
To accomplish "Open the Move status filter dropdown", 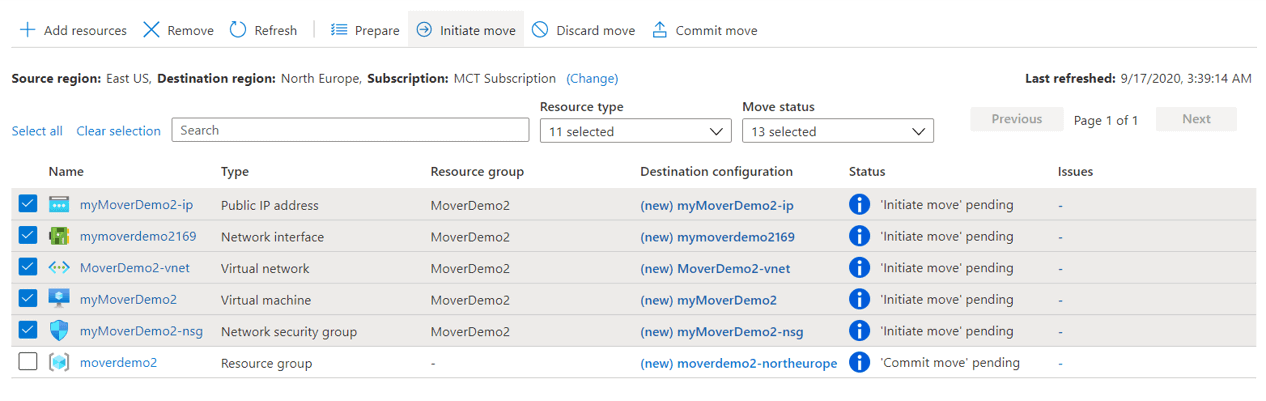I will pyautogui.click(x=837, y=131).
